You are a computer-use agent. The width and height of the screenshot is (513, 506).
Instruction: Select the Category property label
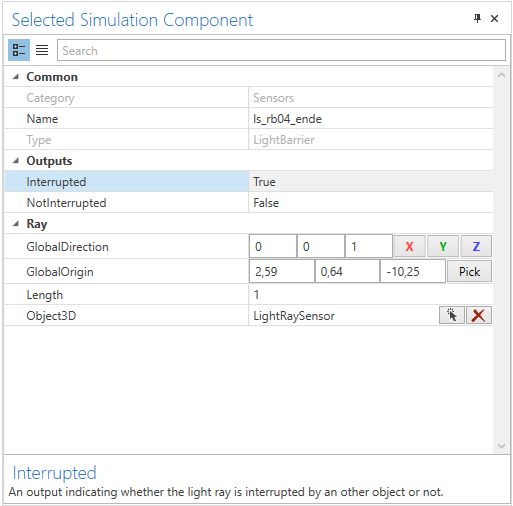pyautogui.click(x=50, y=98)
